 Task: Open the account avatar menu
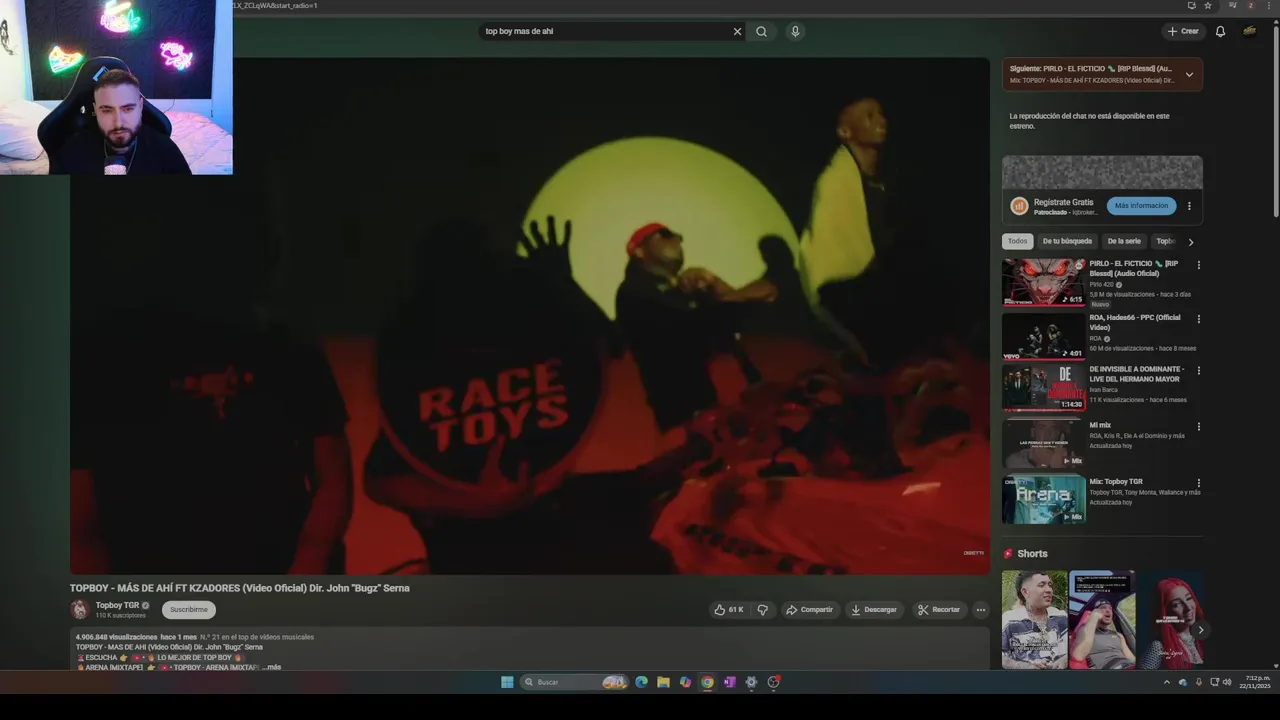coord(1249,31)
